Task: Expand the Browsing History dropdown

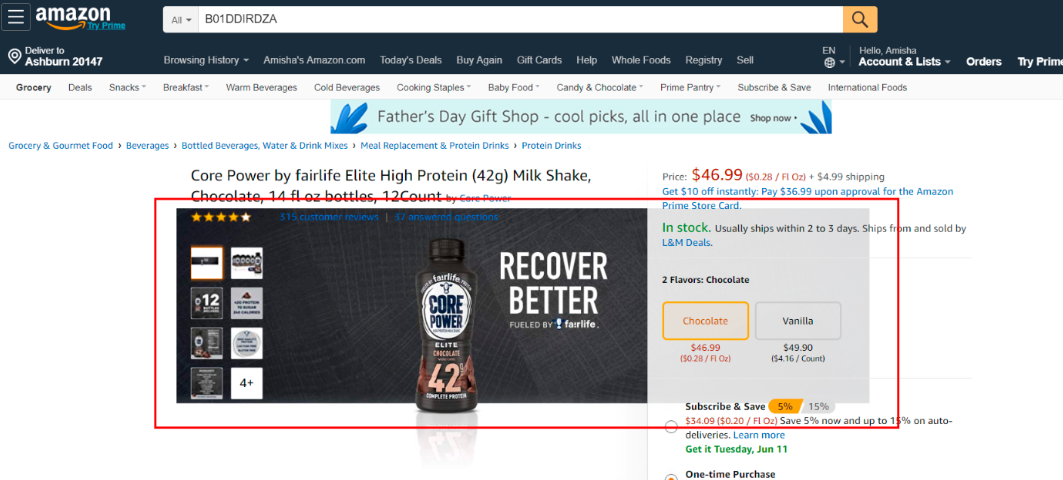Action: pos(206,60)
